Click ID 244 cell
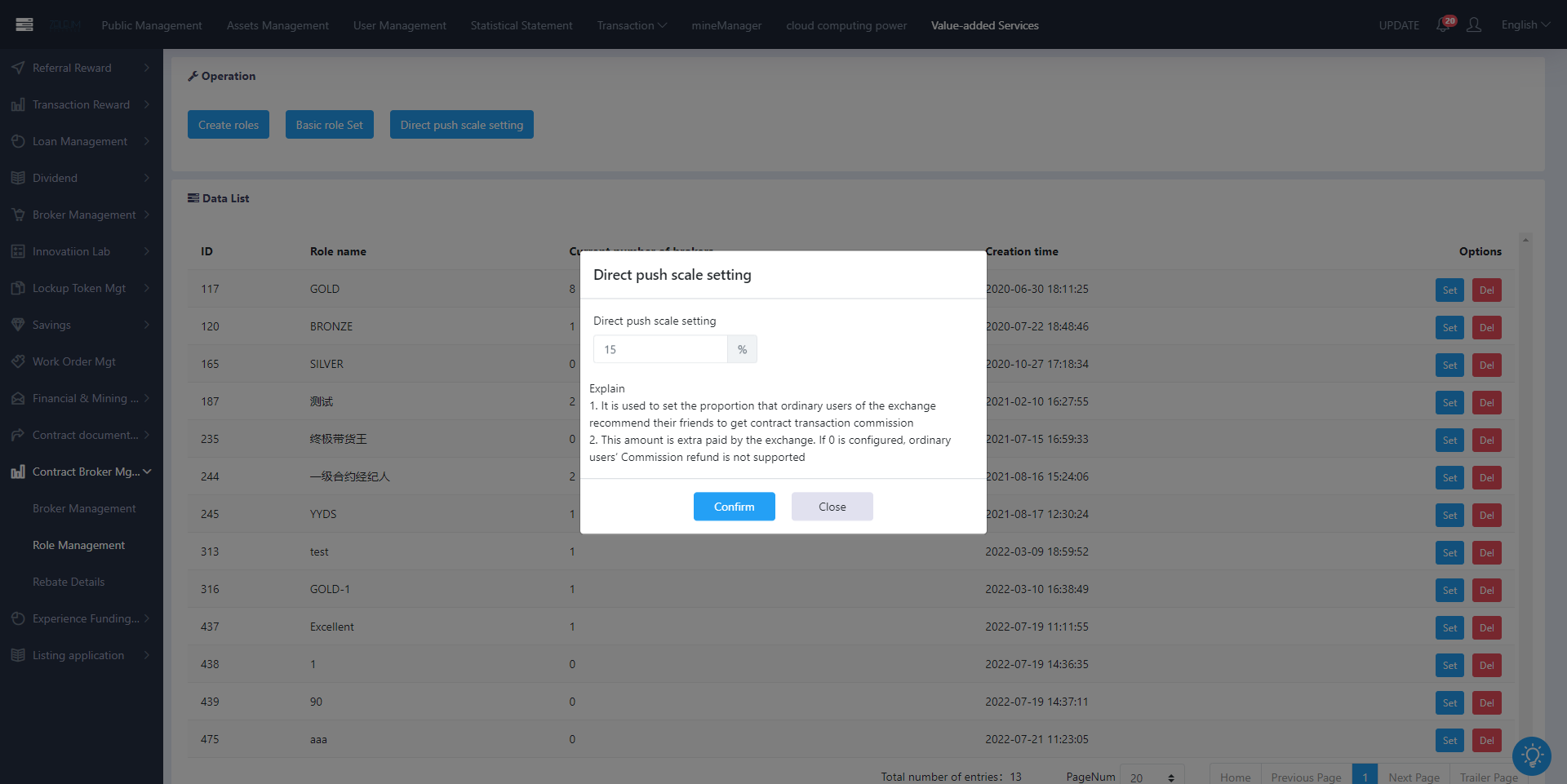 210,476
